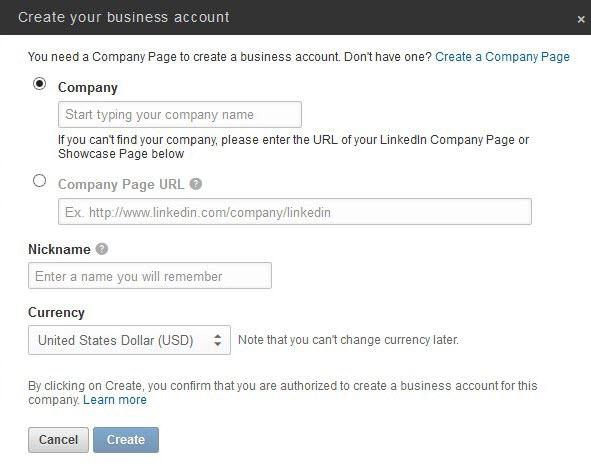Open the United States Dollar currency dropdown
This screenshot has width=591, height=467.
click(x=129, y=340)
